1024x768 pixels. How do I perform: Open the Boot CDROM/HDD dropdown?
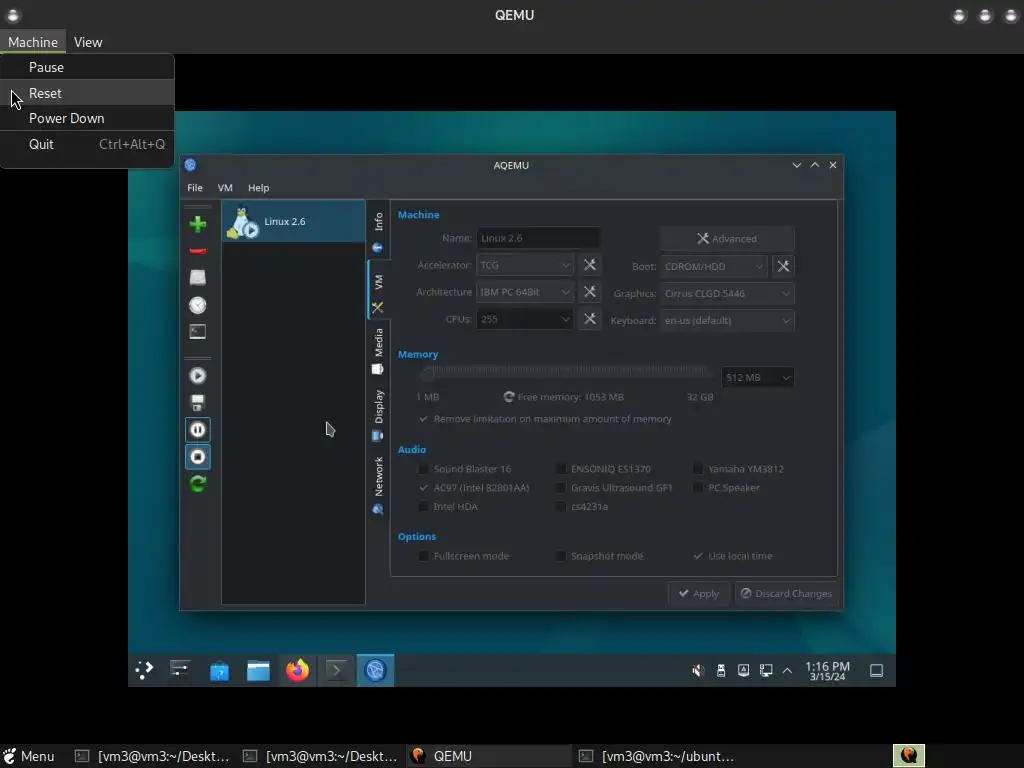tap(713, 266)
